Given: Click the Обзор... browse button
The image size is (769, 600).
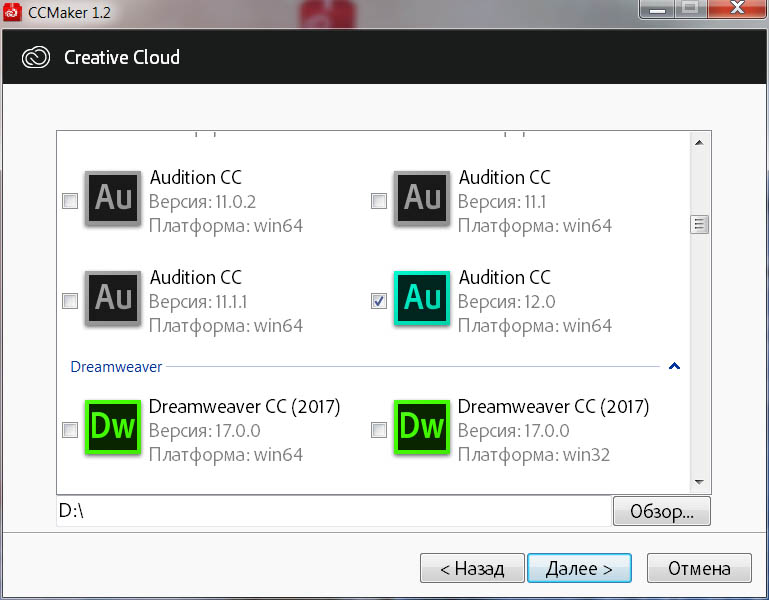Looking at the screenshot, I should 661,511.
